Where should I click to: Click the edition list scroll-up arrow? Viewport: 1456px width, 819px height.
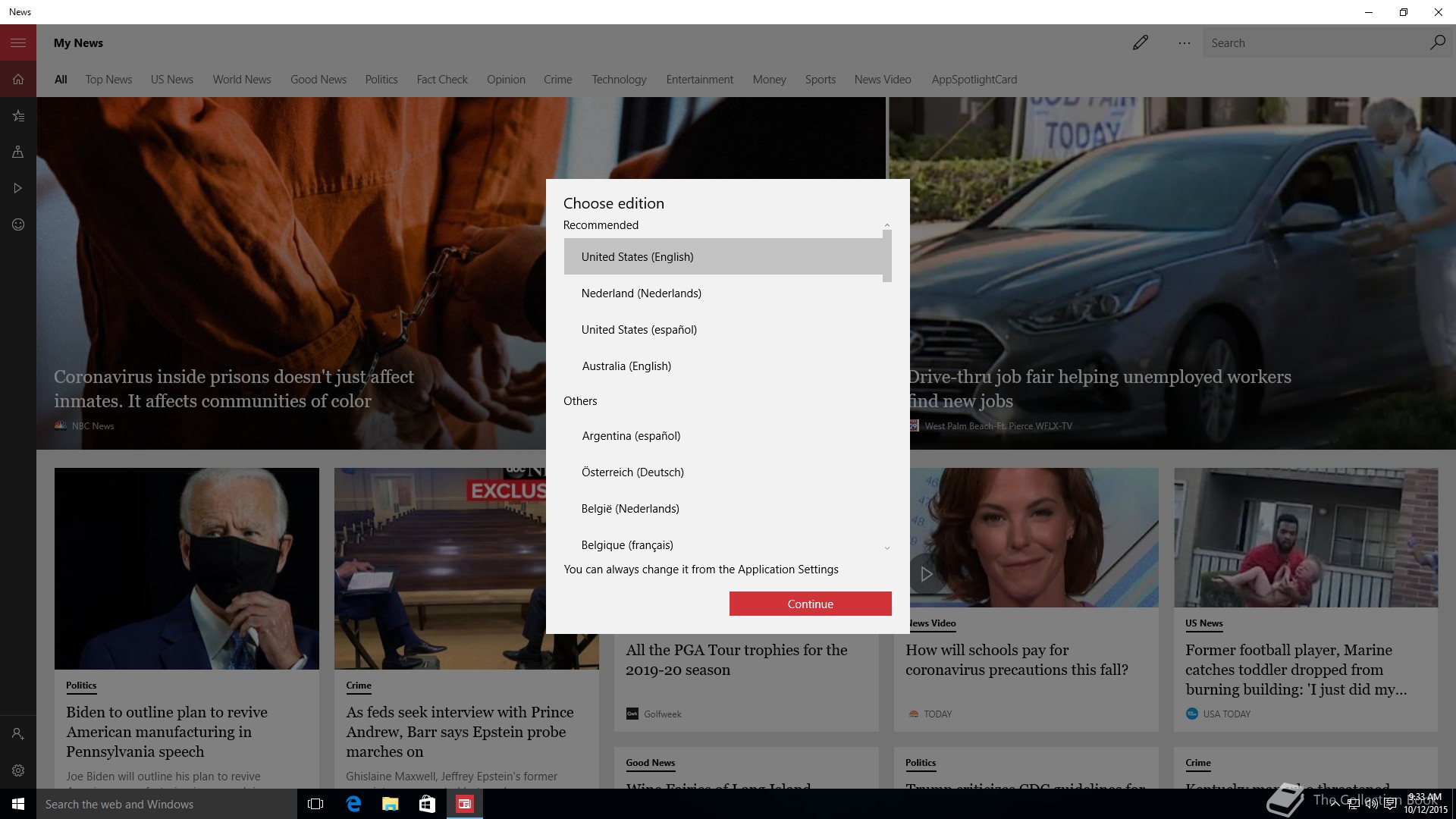point(886,225)
